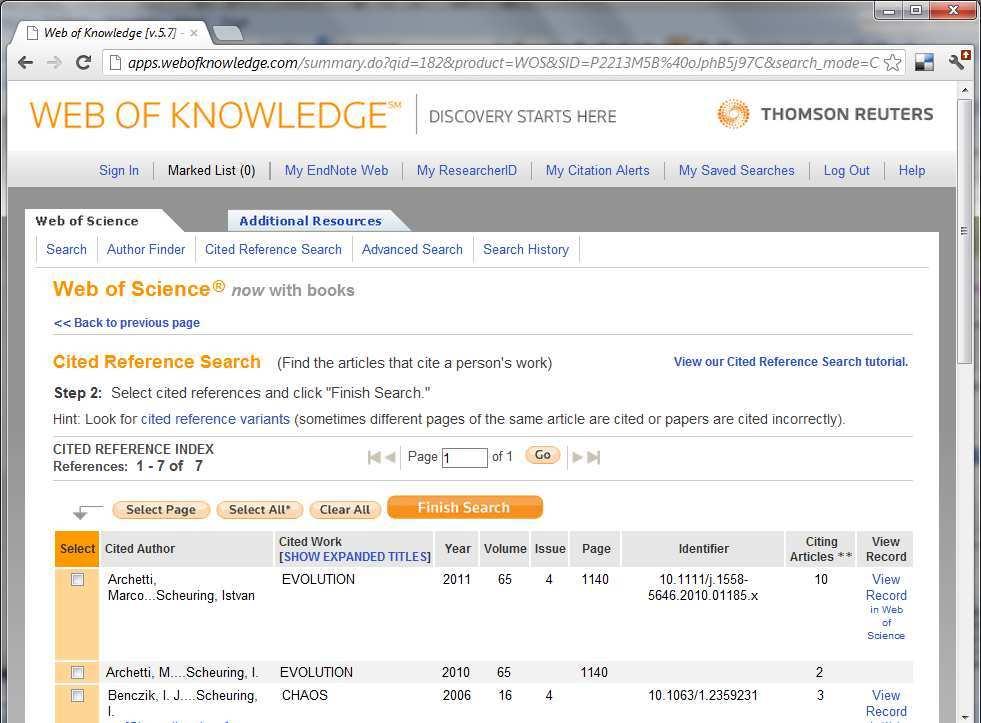Click the Web of Knowledge logo
Image resolution: width=981 pixels, height=723 pixels.
215,115
